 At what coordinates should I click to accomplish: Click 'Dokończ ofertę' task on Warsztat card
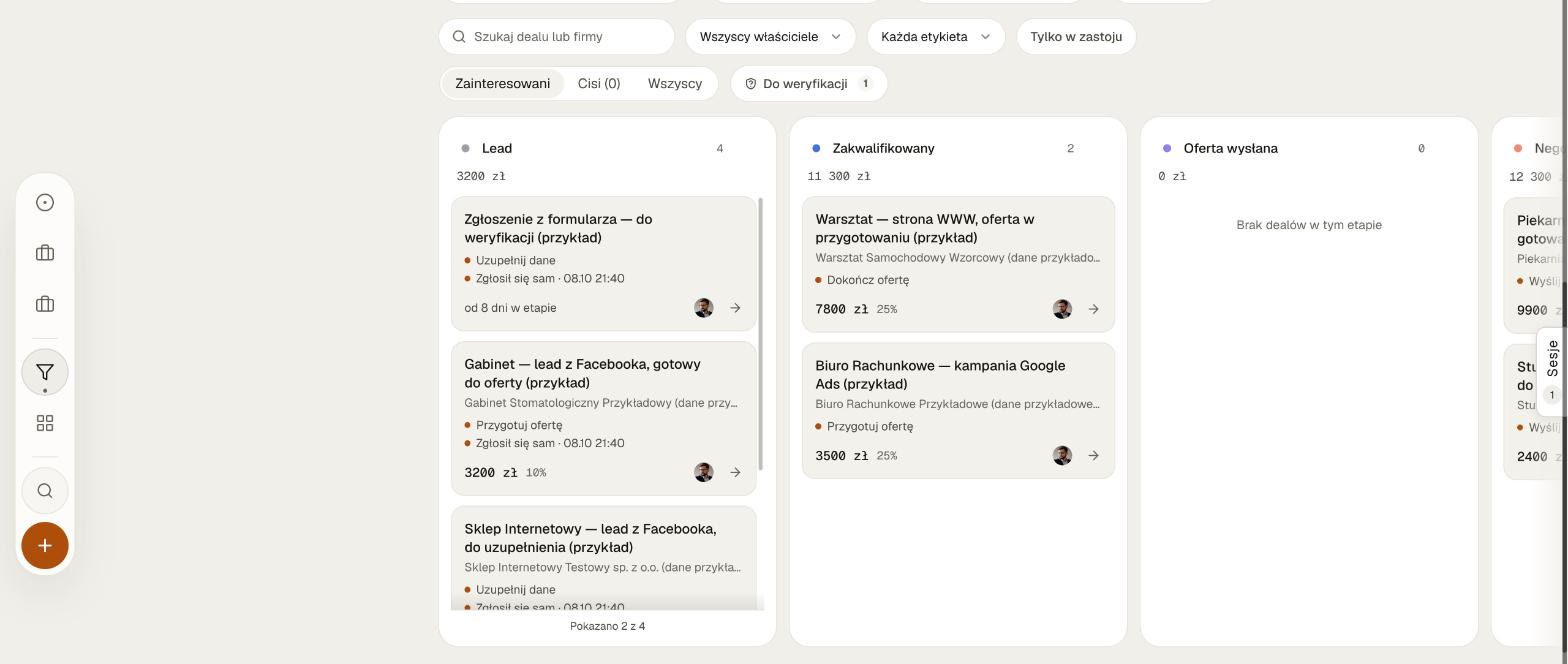(867, 280)
